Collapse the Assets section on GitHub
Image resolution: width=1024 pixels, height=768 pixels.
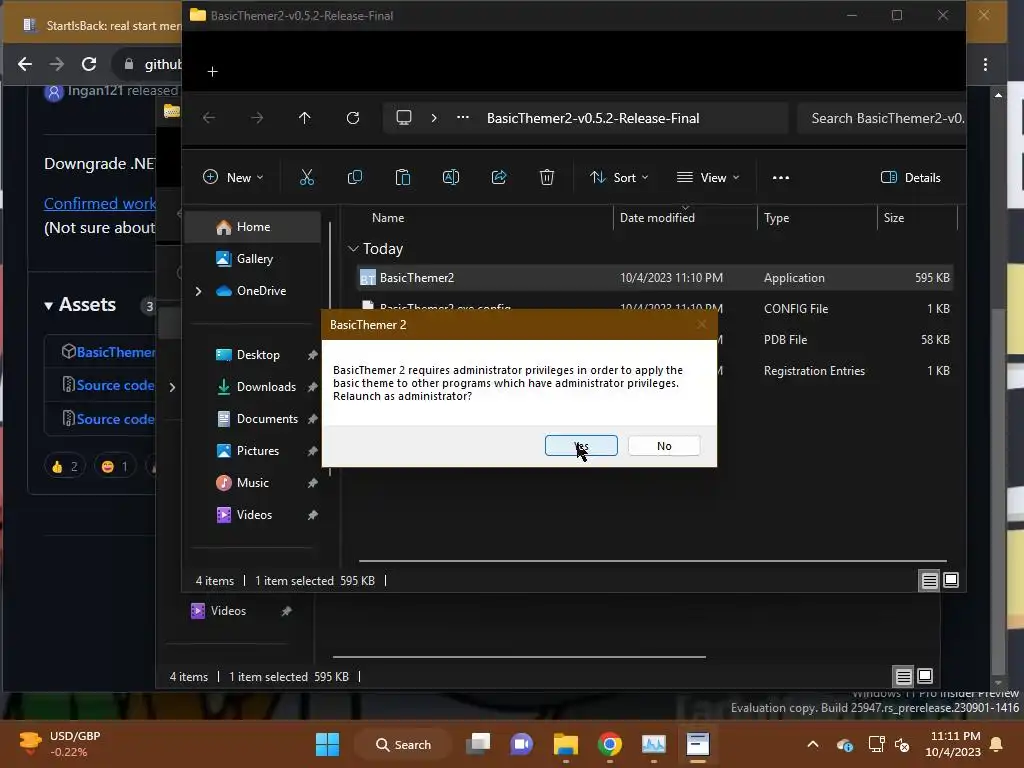(80, 304)
